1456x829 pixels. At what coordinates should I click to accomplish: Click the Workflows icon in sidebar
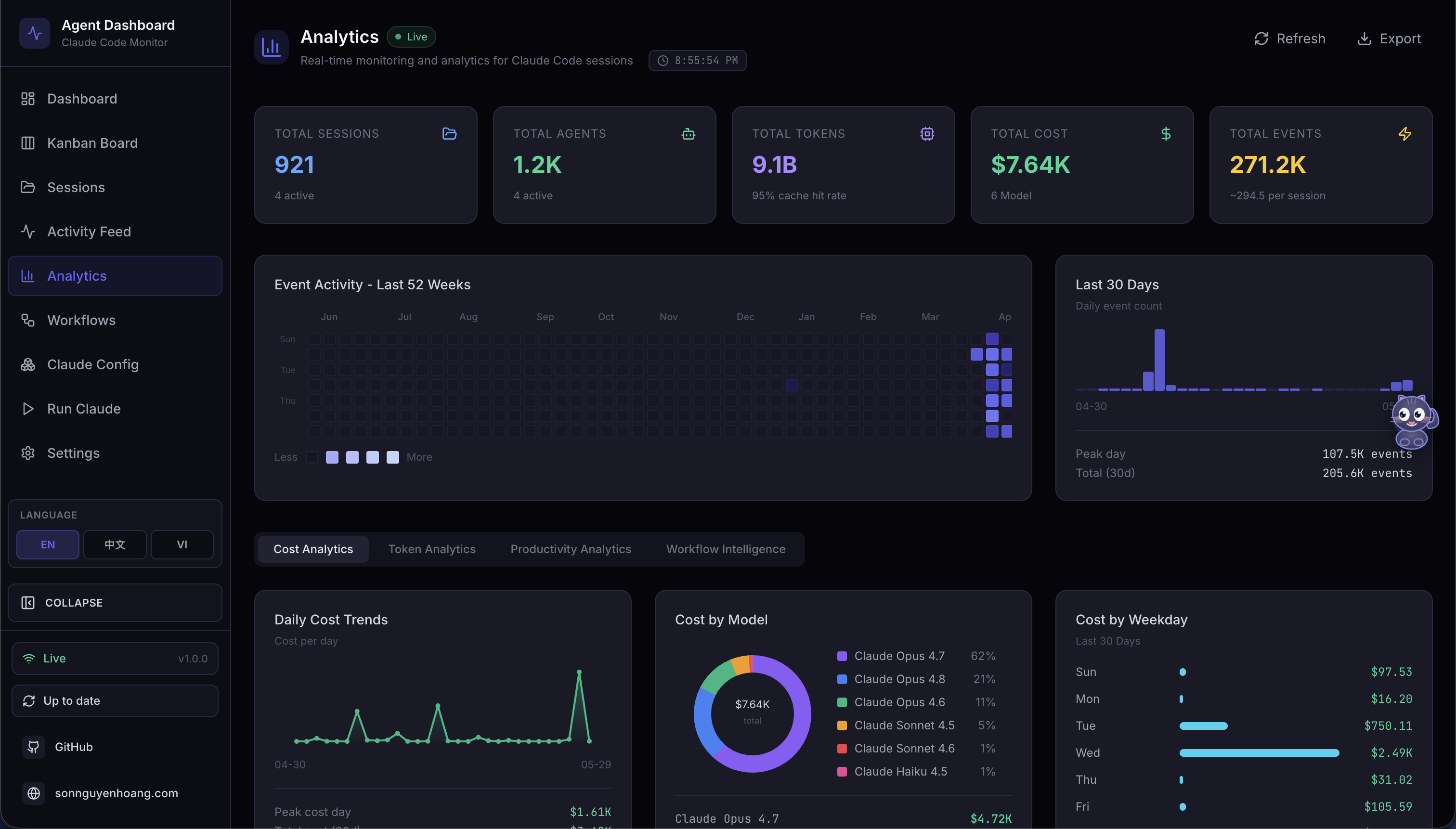click(28, 320)
